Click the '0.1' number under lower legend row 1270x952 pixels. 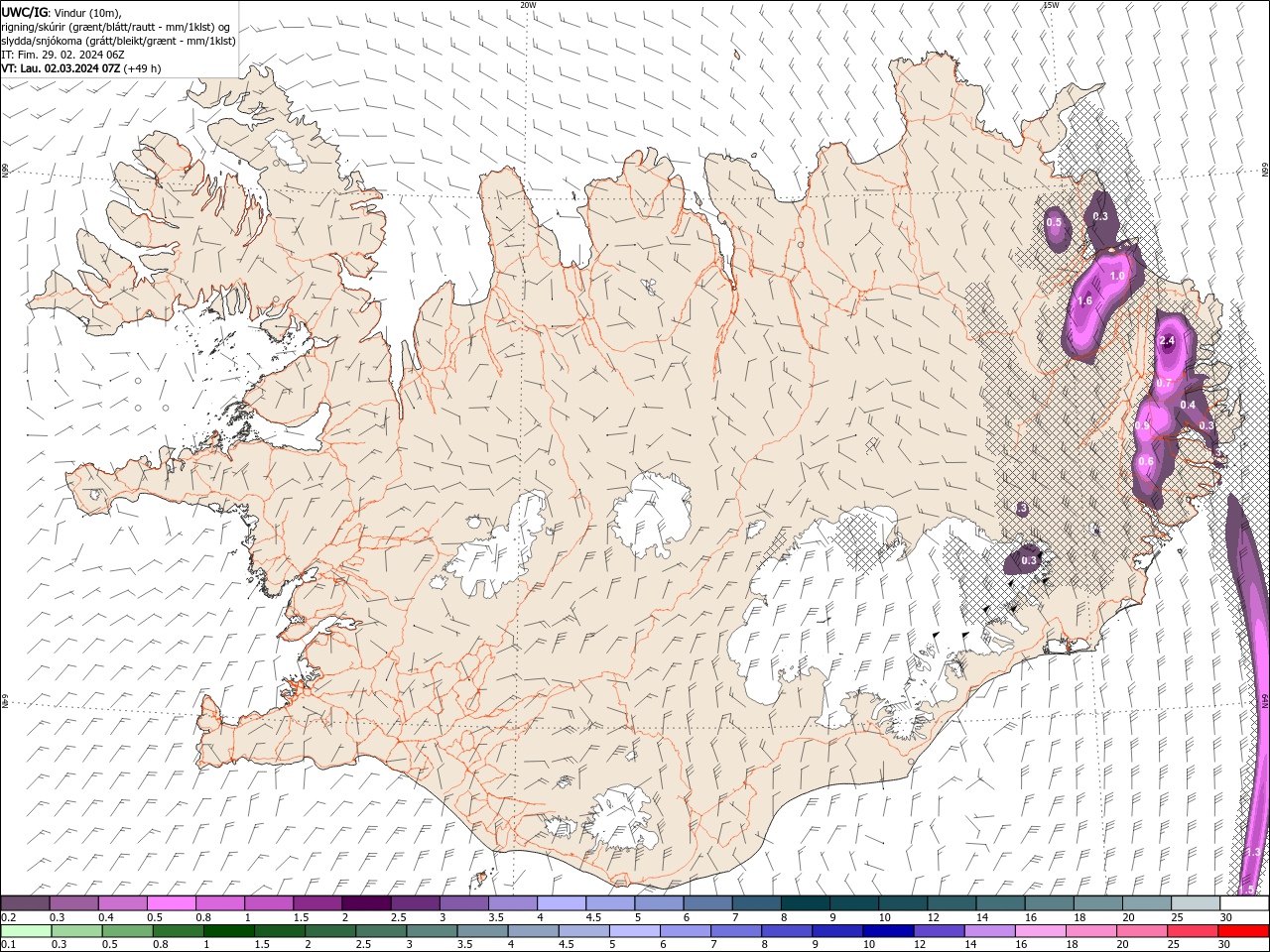coord(8,944)
